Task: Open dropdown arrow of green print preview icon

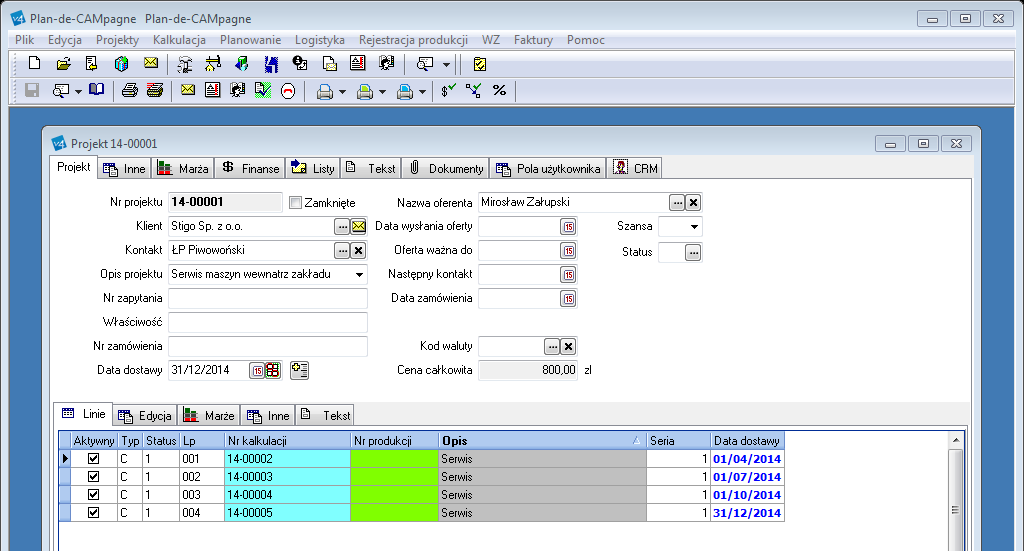Action: (x=383, y=92)
